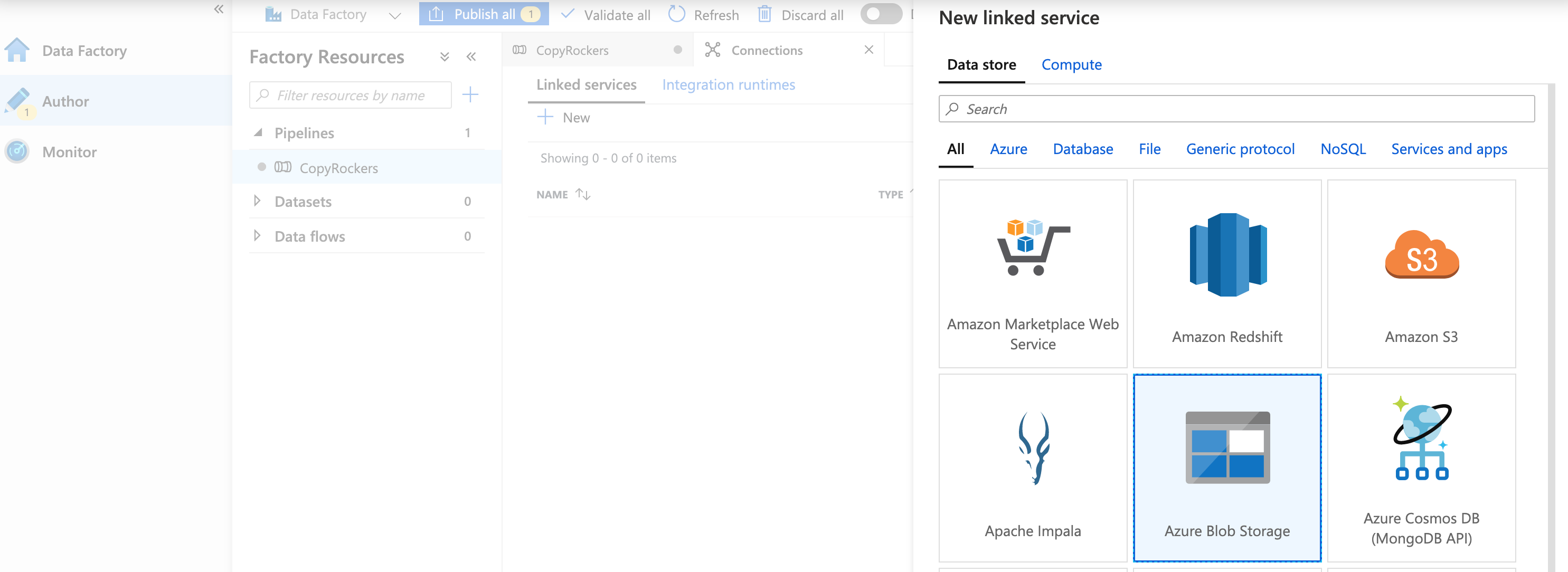The height and width of the screenshot is (572, 1568).
Task: Choose the Azure Blob Storage tile
Action: point(1226,468)
